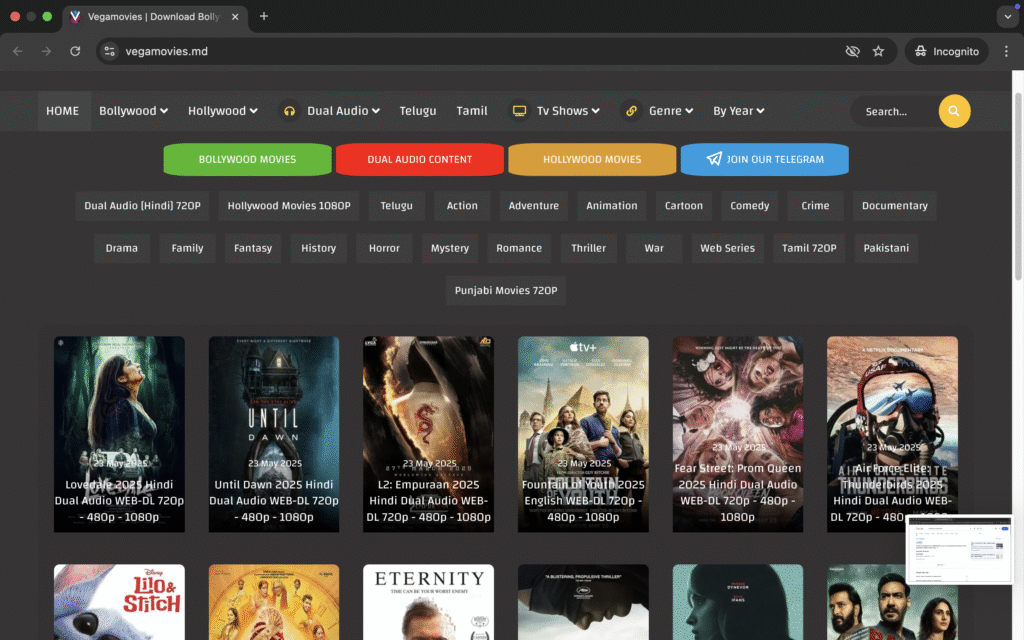Image resolution: width=1024 pixels, height=640 pixels.
Task: Open the Chrome three-dot menu
Action: coord(1006,51)
